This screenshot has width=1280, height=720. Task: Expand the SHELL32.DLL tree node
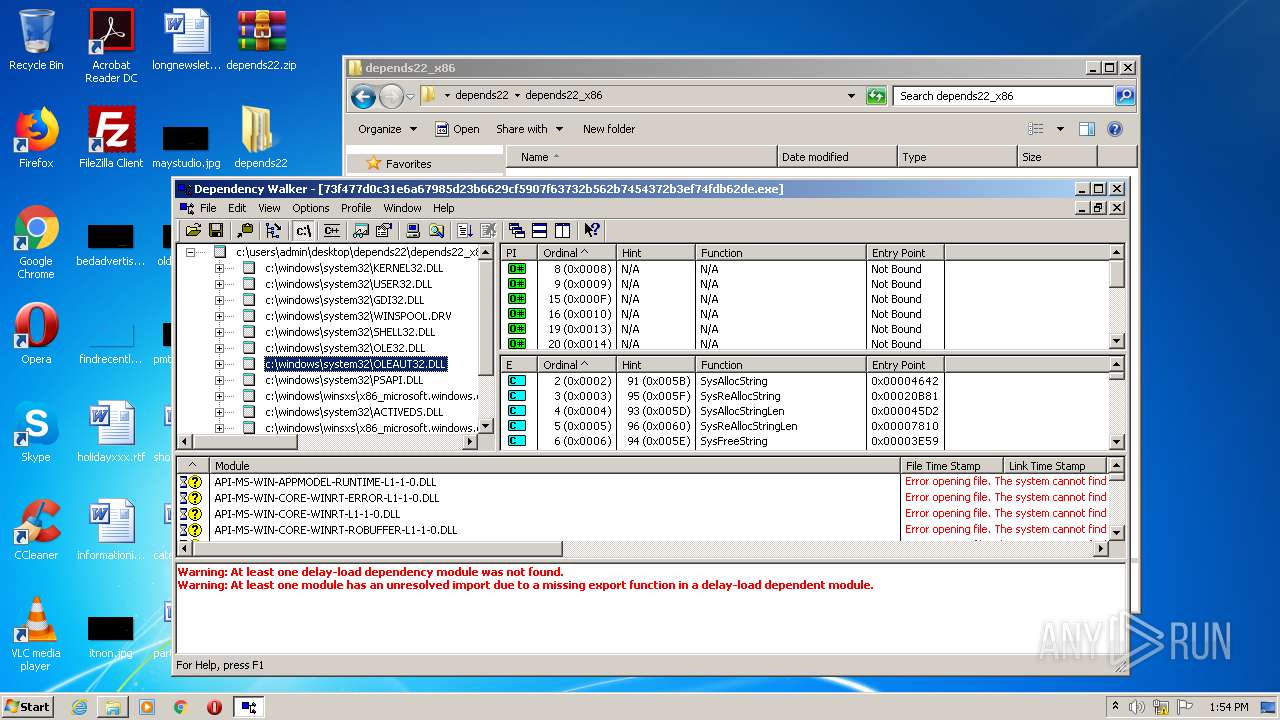click(219, 332)
